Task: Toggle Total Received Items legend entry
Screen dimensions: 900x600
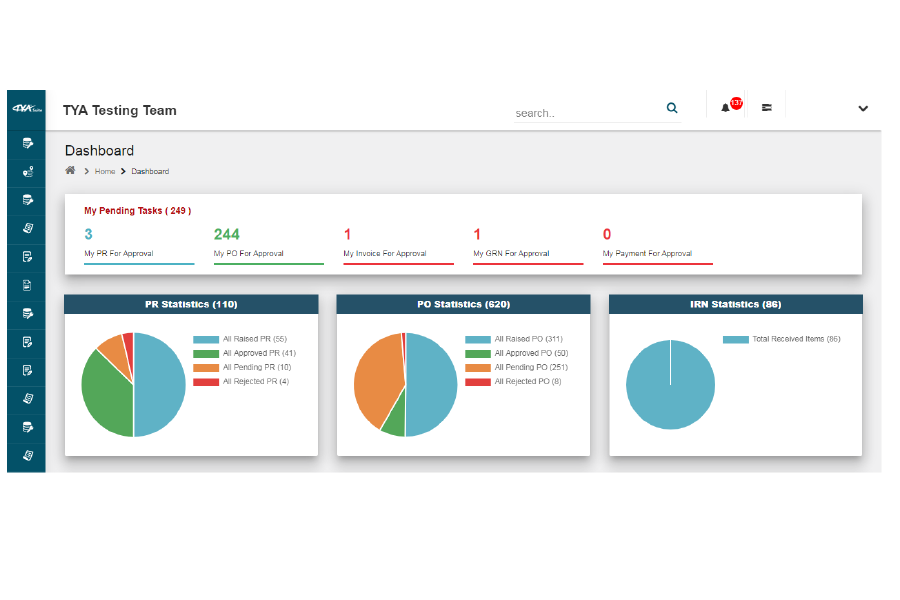Action: click(781, 339)
